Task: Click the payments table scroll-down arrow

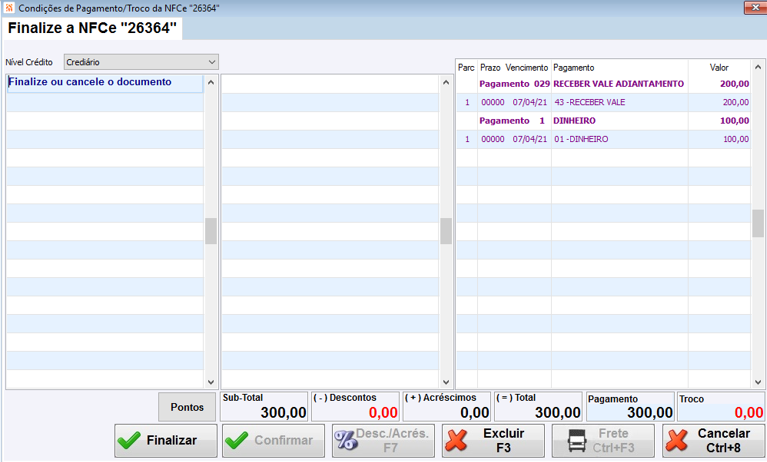Action: (x=758, y=382)
